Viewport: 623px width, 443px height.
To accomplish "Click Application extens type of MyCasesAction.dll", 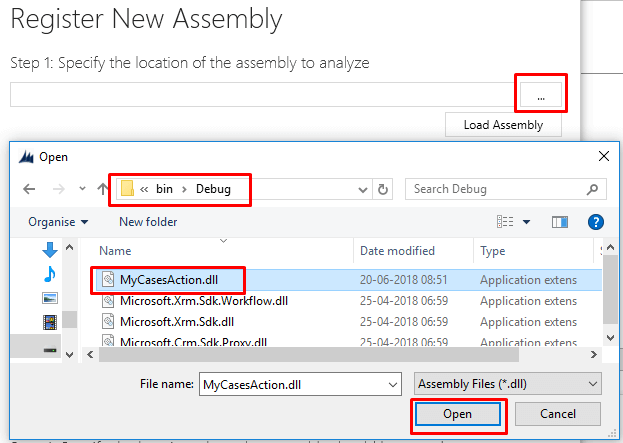I will tap(528, 280).
